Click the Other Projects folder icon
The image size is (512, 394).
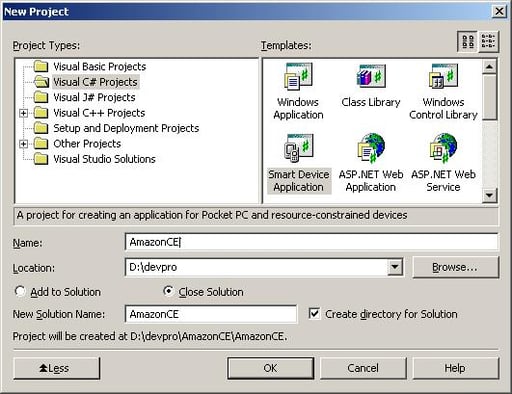(41, 144)
